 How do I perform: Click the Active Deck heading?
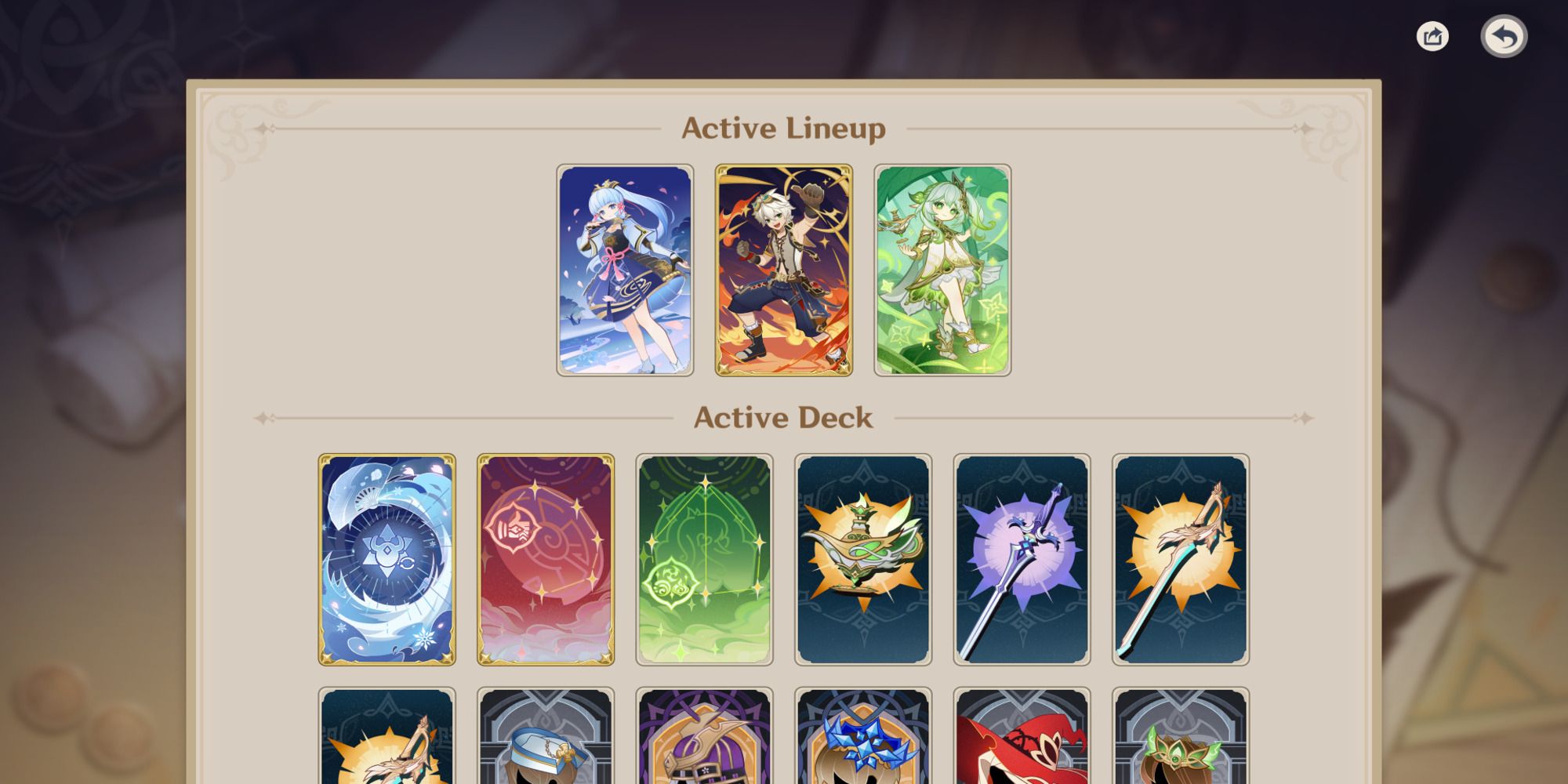pyautogui.click(x=783, y=417)
